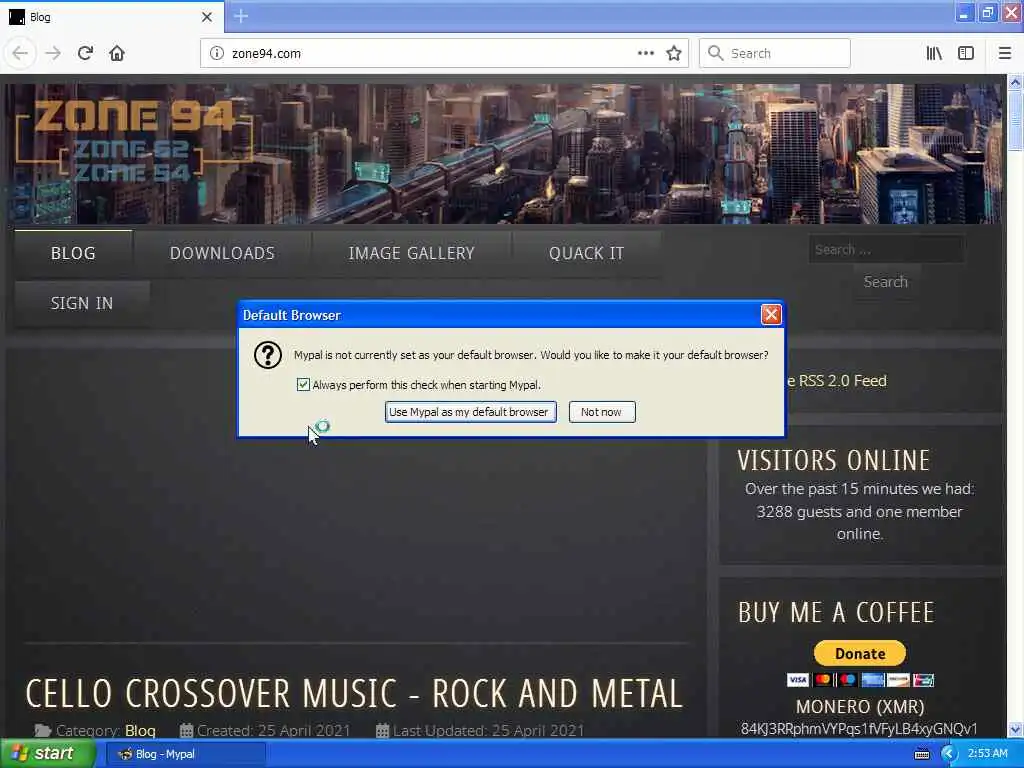
Task: Go forward with the forward arrow
Action: (53, 54)
